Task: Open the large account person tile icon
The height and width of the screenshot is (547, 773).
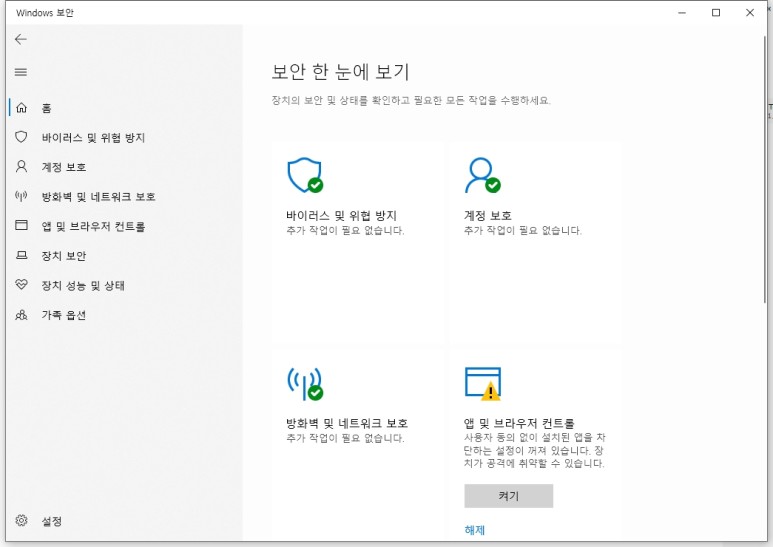Action: [x=483, y=175]
